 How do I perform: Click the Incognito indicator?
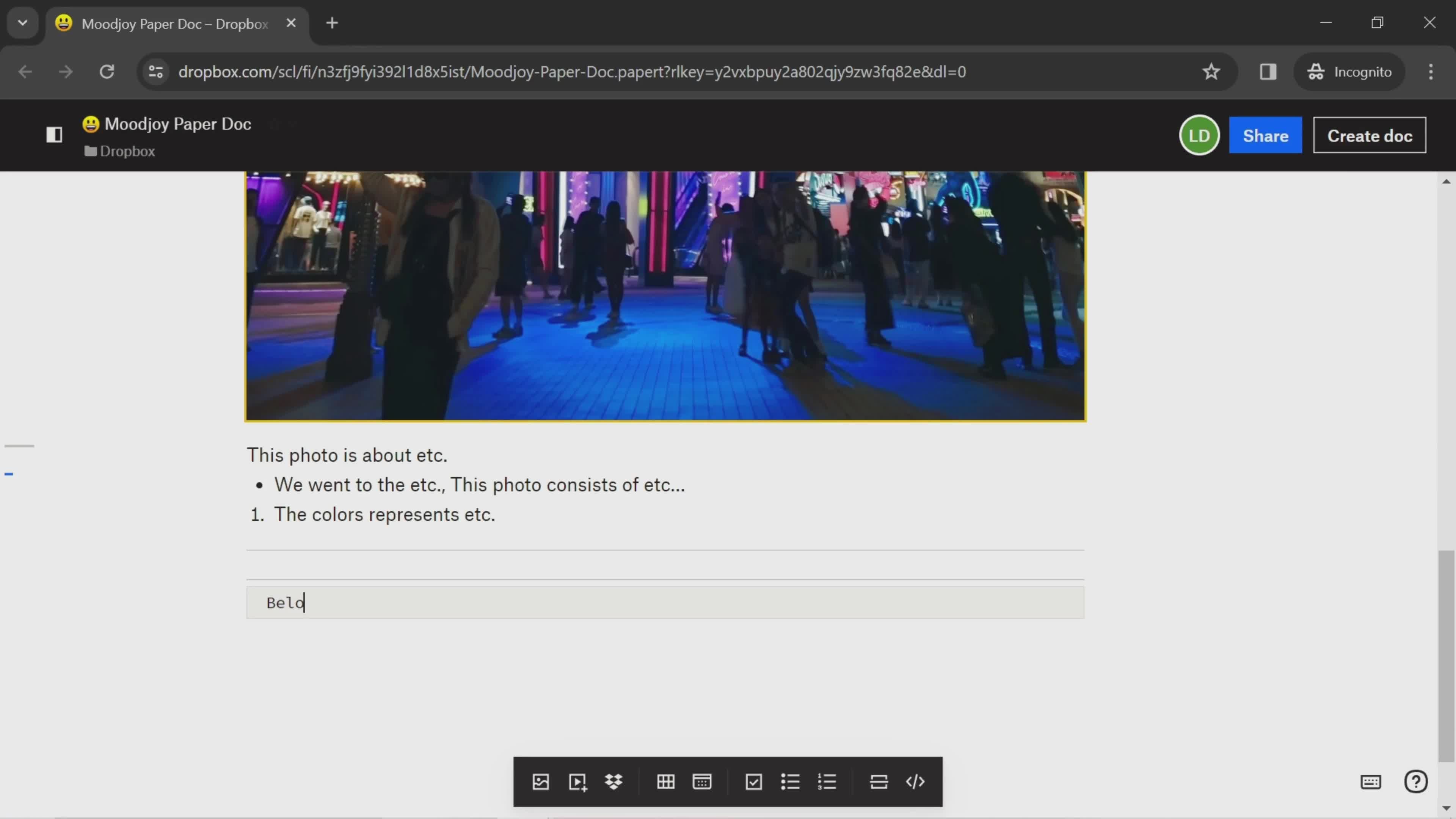pyautogui.click(x=1349, y=72)
